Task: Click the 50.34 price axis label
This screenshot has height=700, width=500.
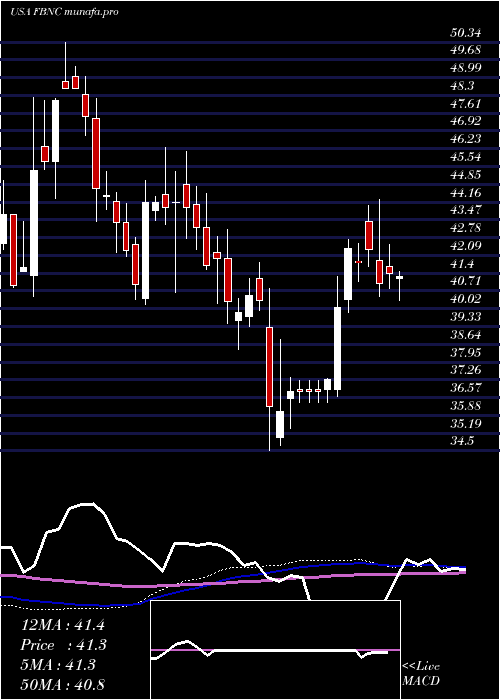Action: point(464,33)
